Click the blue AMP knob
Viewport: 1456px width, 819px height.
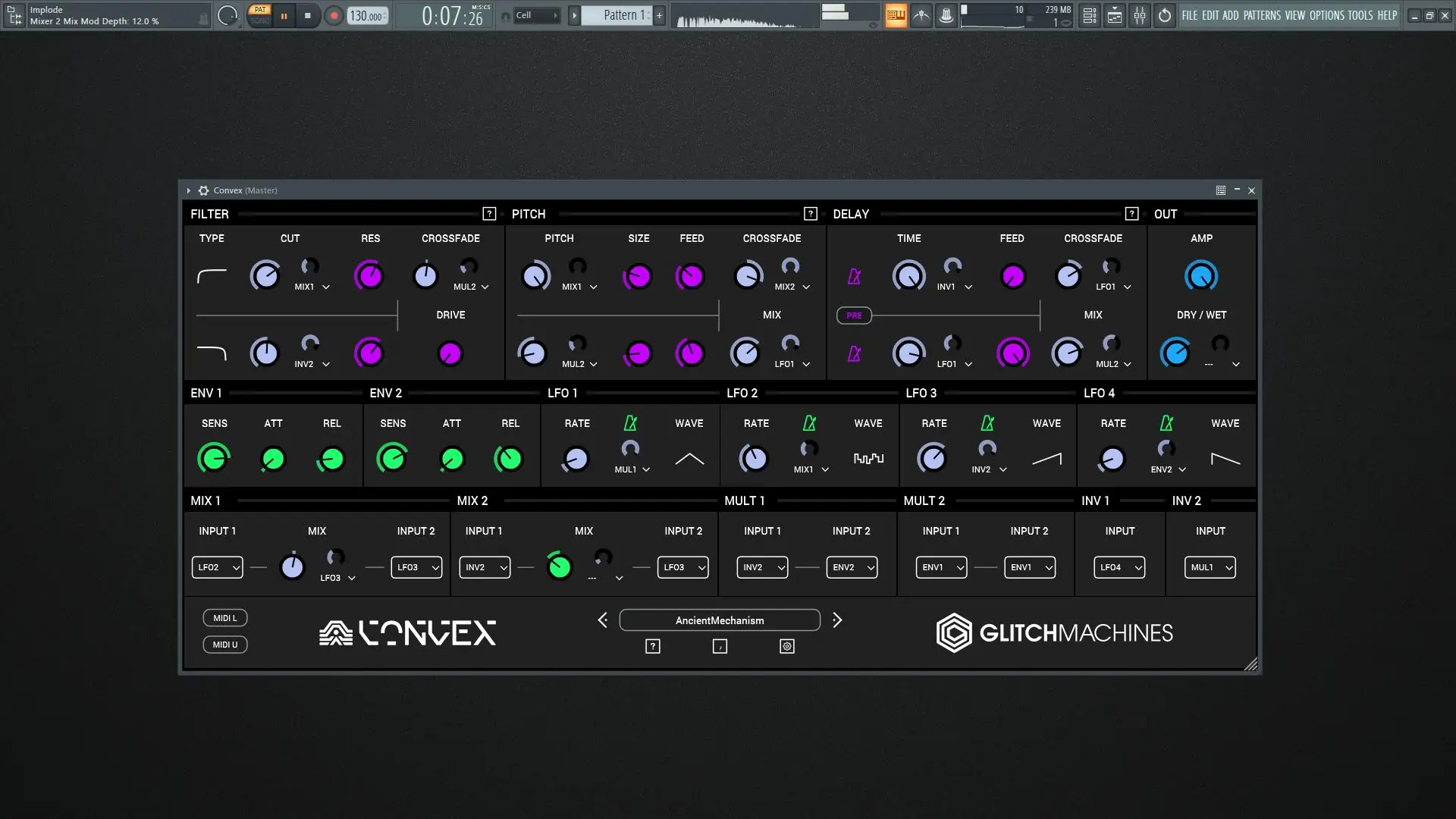pyautogui.click(x=1201, y=276)
